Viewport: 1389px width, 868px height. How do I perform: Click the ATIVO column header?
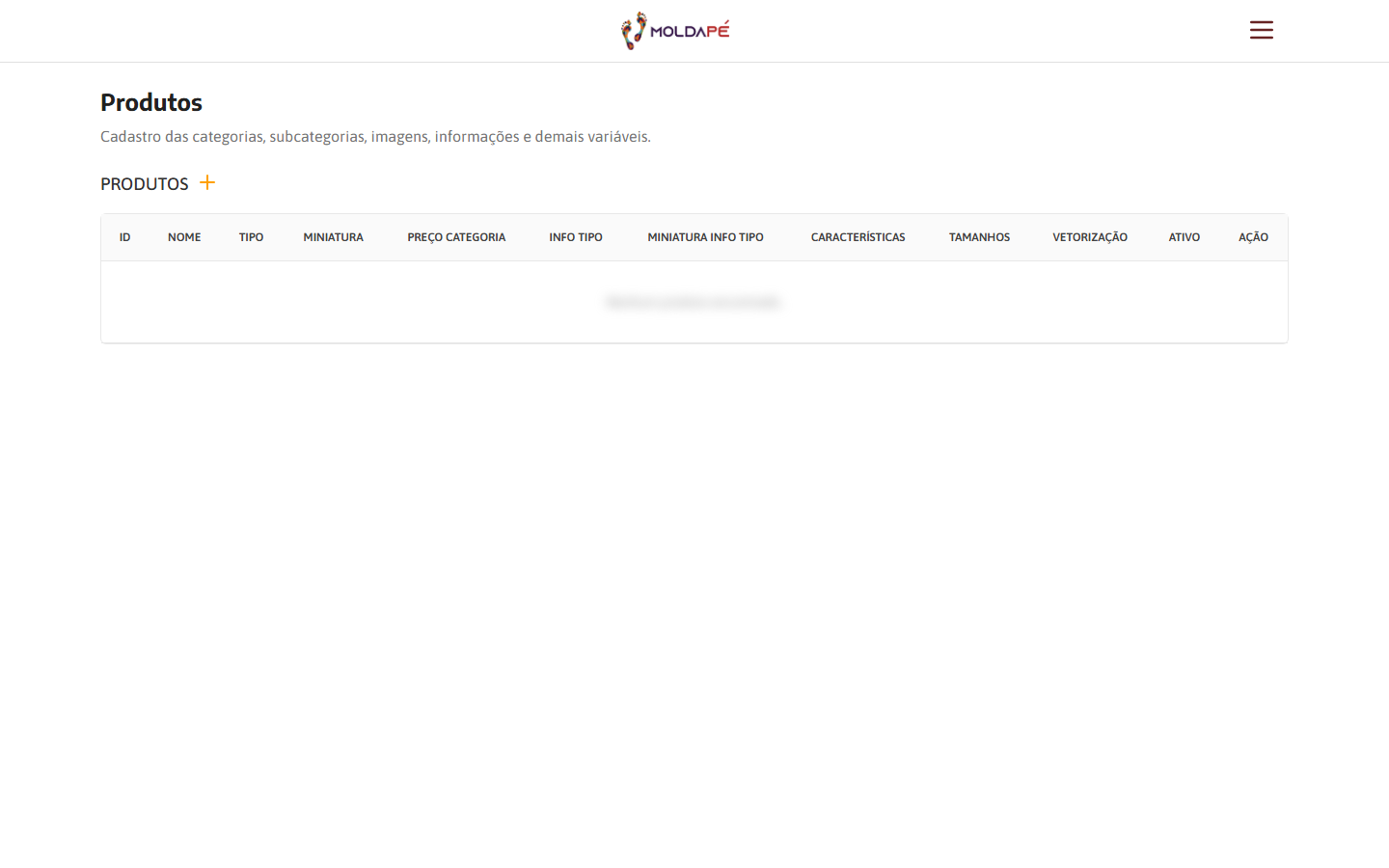coord(1185,237)
